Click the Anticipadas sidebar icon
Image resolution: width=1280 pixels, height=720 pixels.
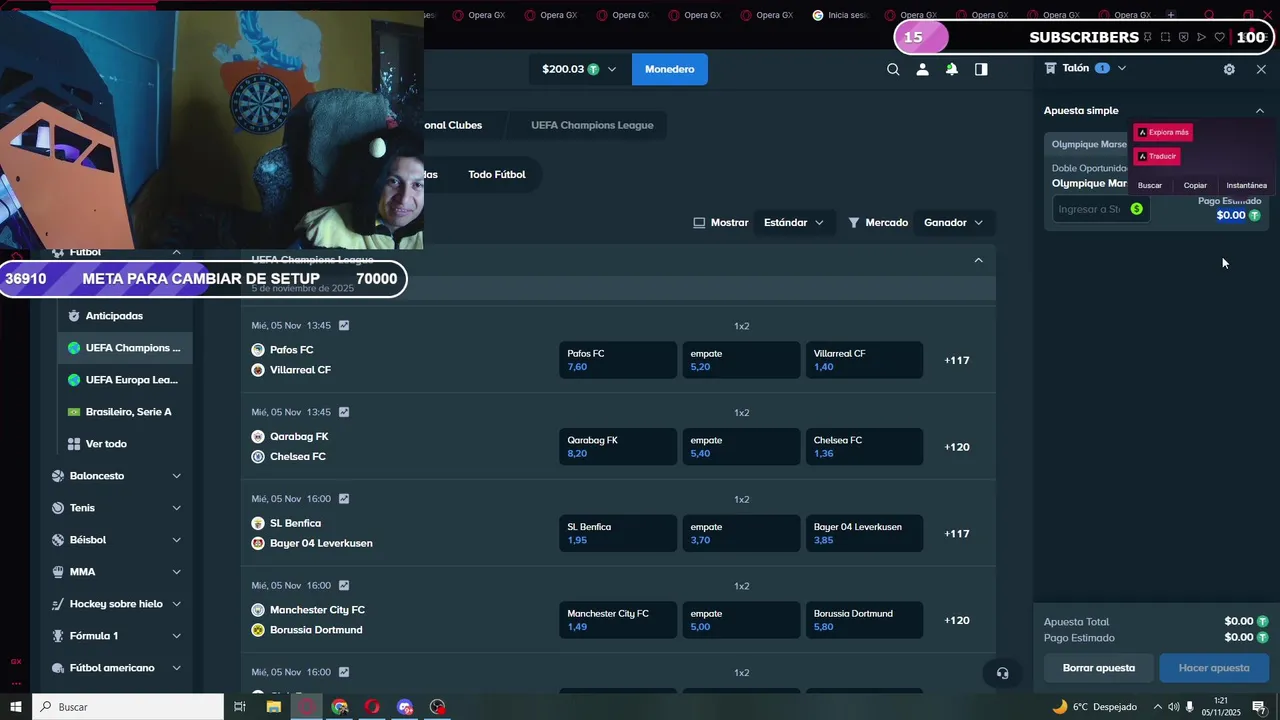click(74, 316)
